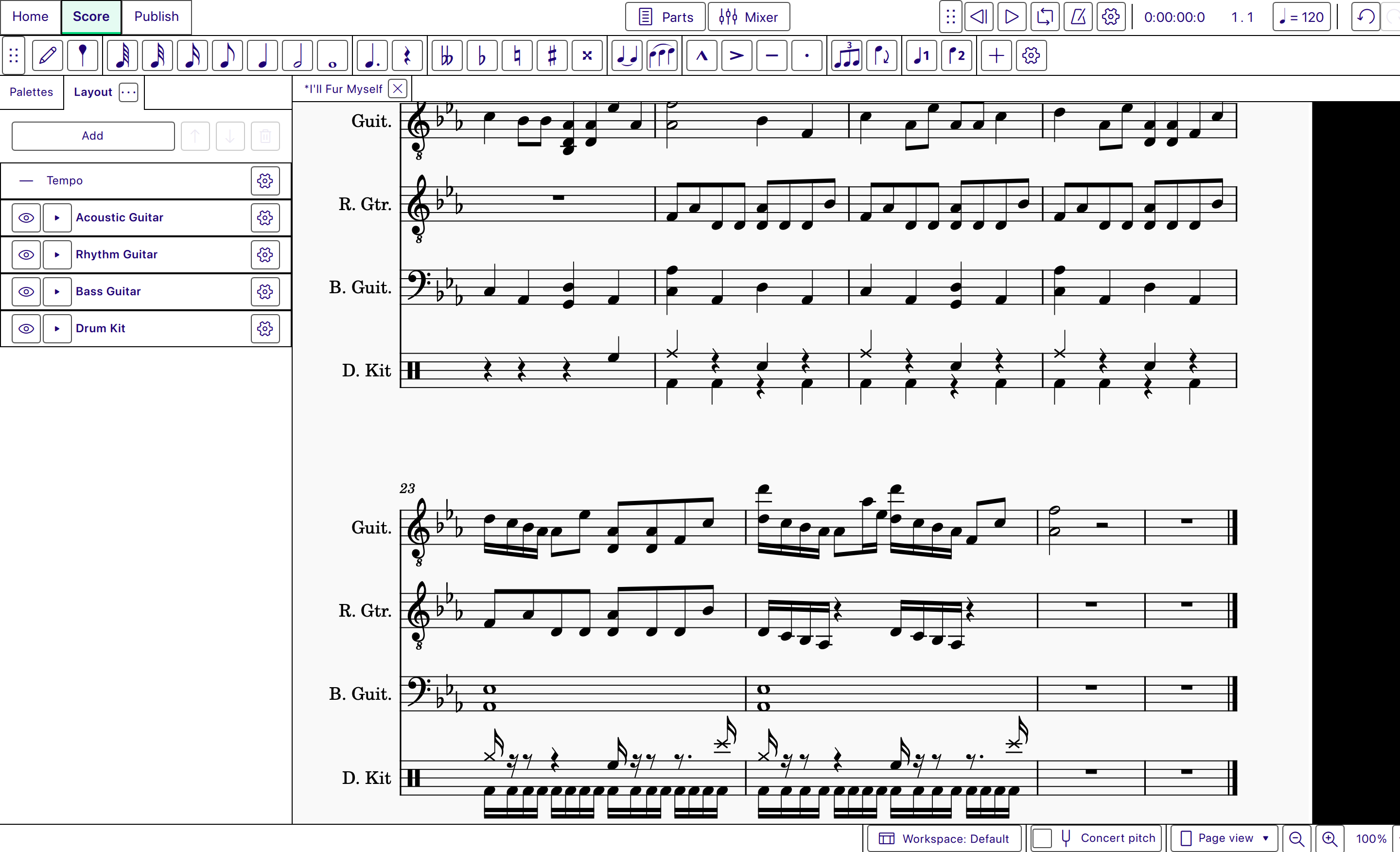1400x852 pixels.
Task: Hide the Acoustic Guitar instrument
Action: 26,218
